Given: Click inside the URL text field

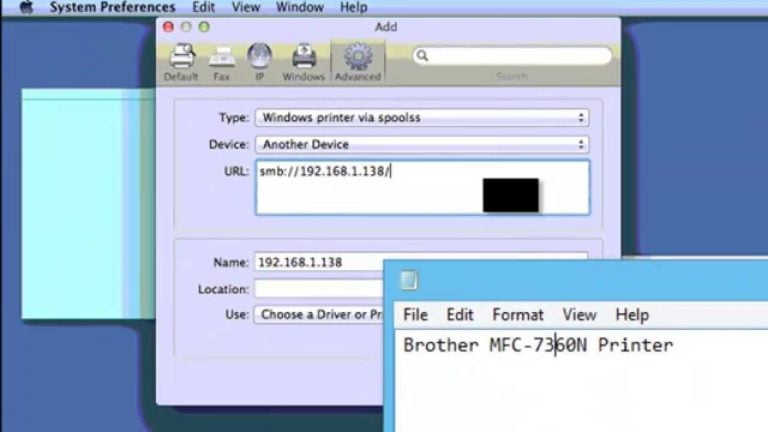Looking at the screenshot, I should click(423, 188).
